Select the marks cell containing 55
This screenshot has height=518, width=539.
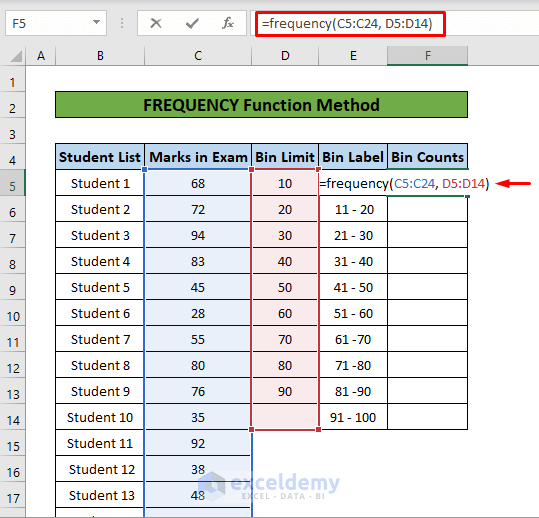[198, 340]
